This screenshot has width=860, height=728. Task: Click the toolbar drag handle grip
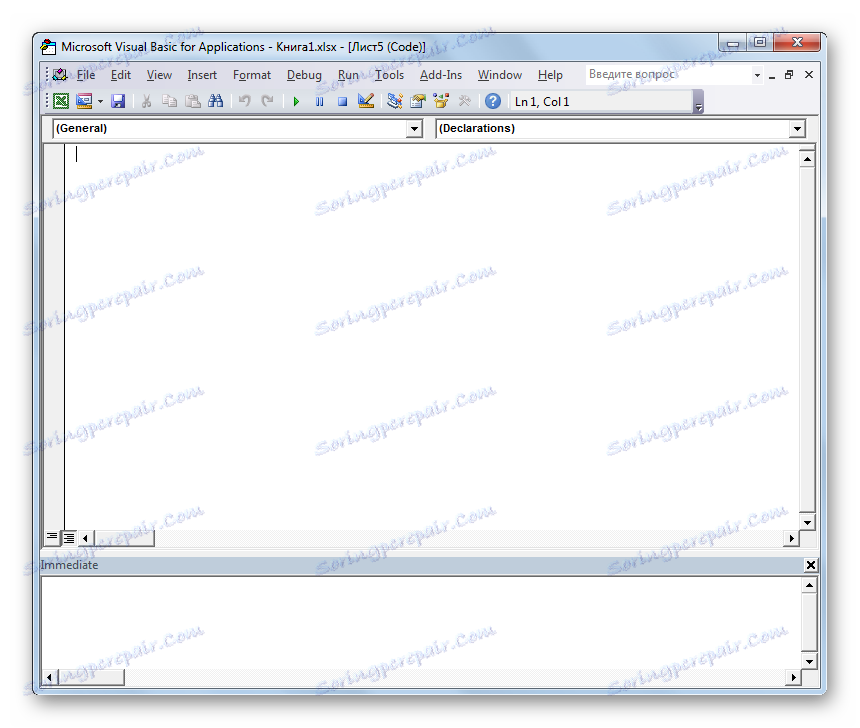click(47, 101)
